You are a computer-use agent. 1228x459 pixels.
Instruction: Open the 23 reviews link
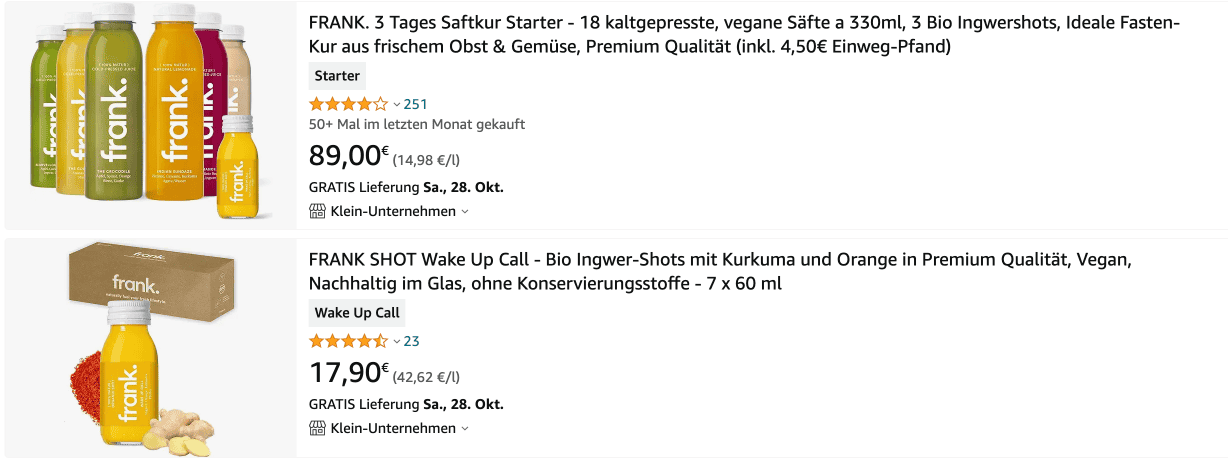pos(411,341)
